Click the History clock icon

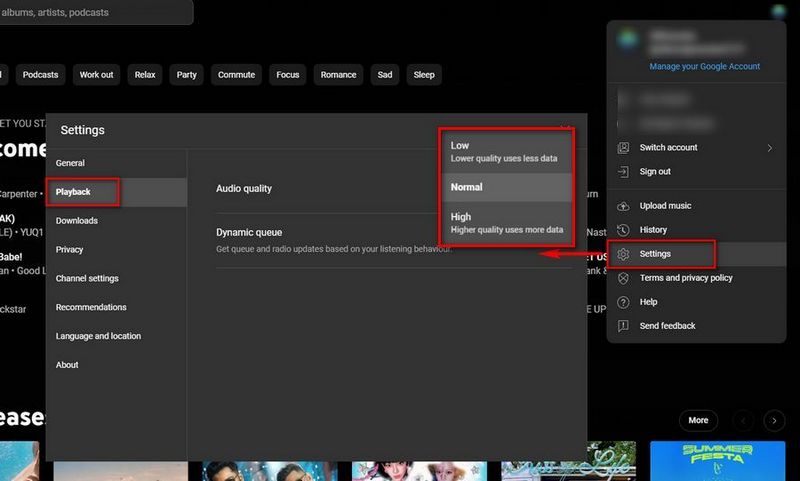click(x=624, y=230)
